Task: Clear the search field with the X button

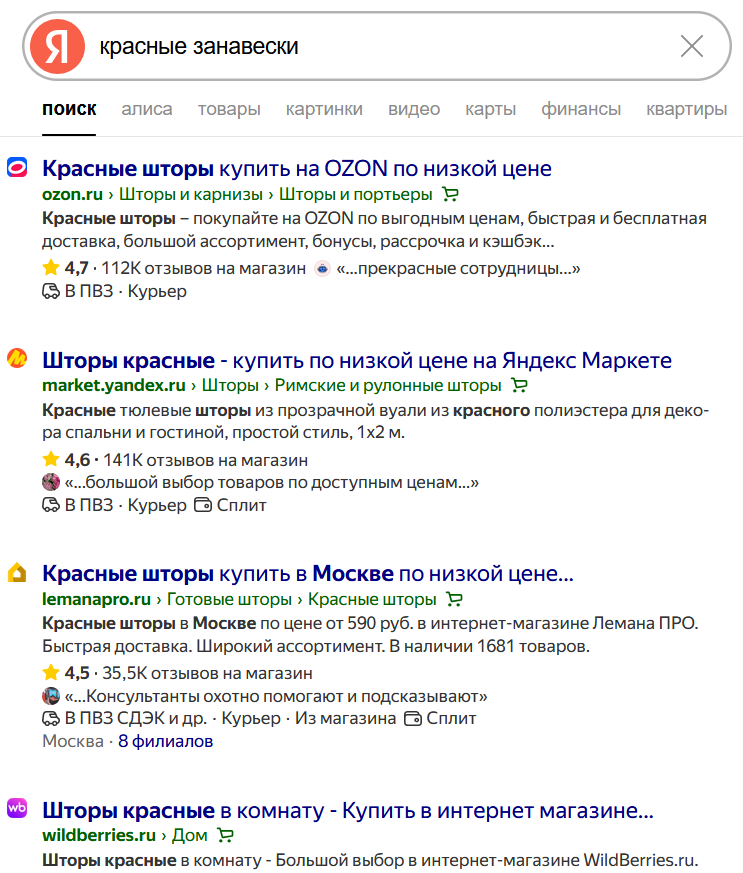Action: [692, 47]
